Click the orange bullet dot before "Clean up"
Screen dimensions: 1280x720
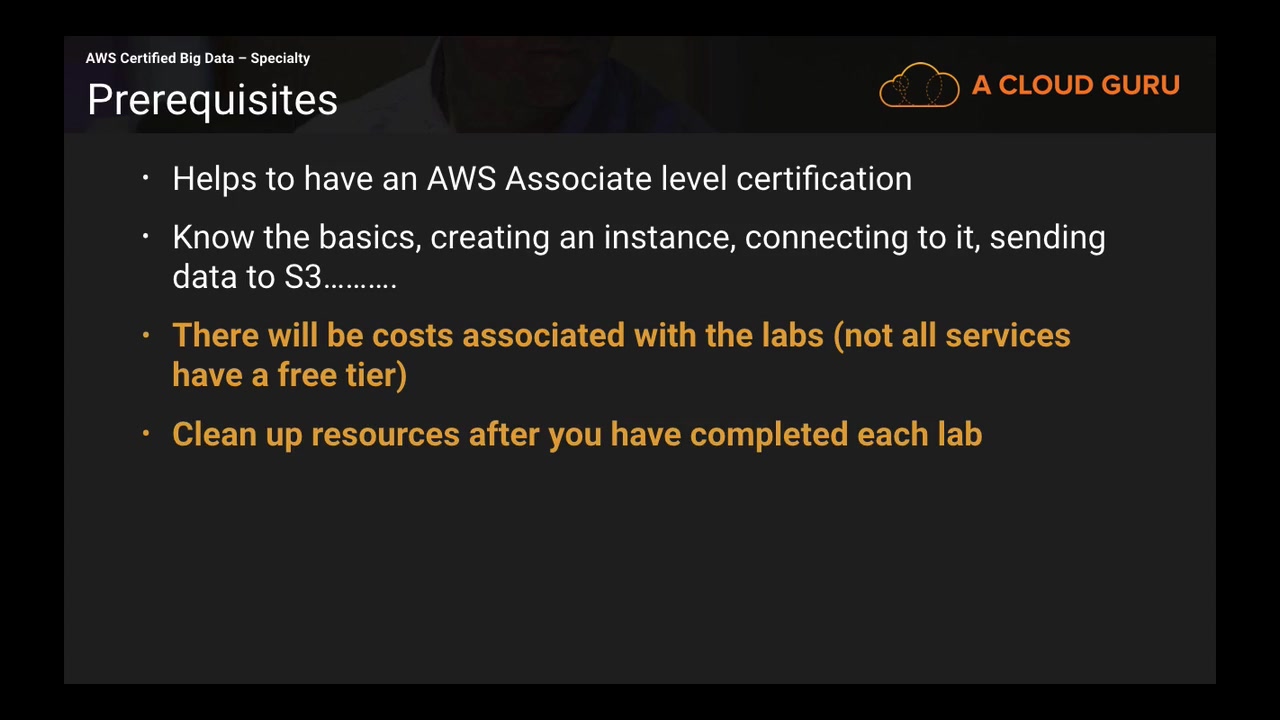[146, 434]
